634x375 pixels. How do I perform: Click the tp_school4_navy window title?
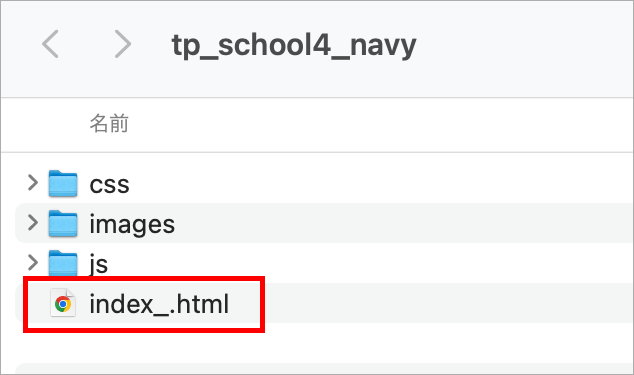tap(294, 45)
